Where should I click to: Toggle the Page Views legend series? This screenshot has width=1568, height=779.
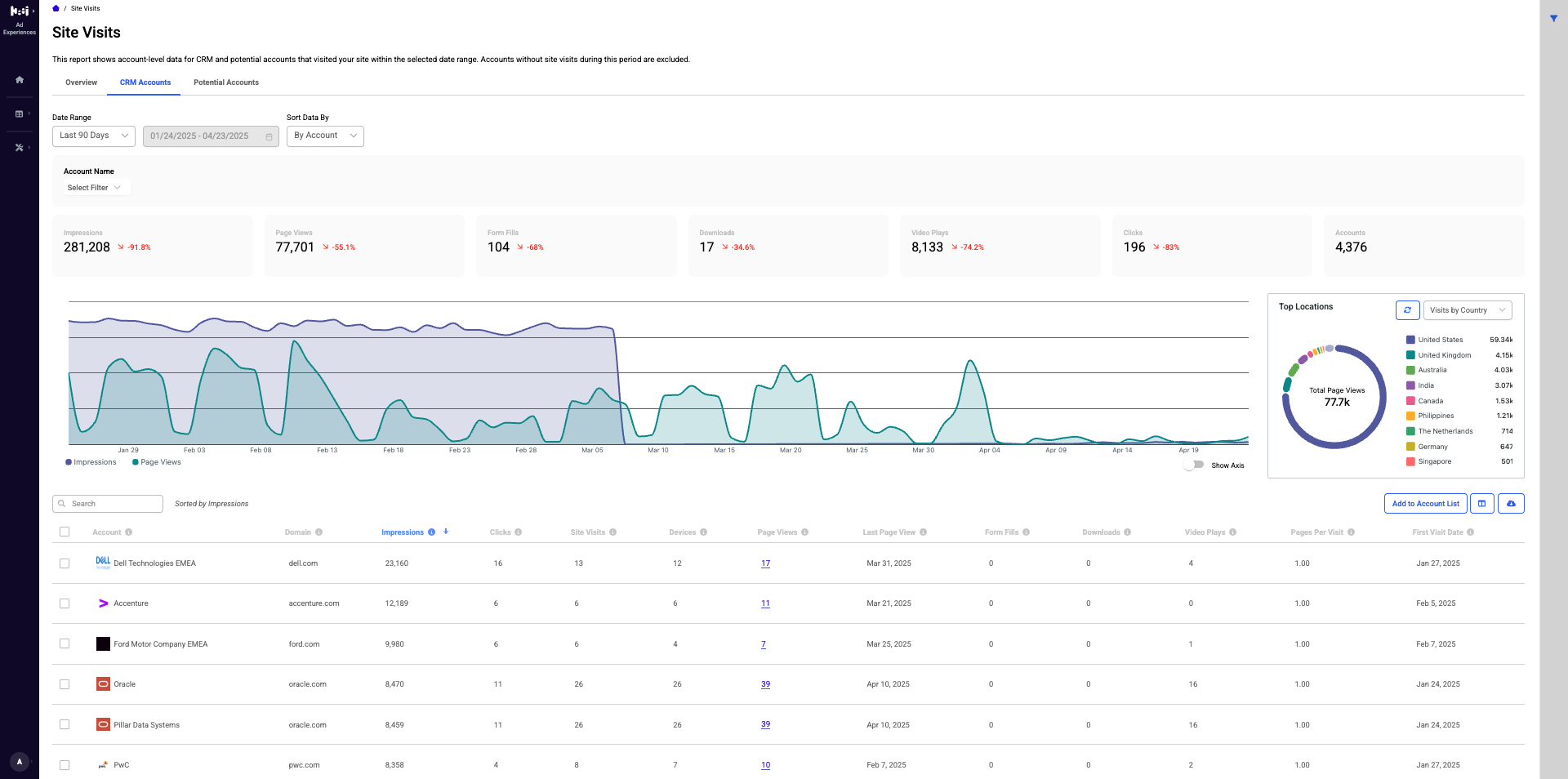pyautogui.click(x=157, y=462)
